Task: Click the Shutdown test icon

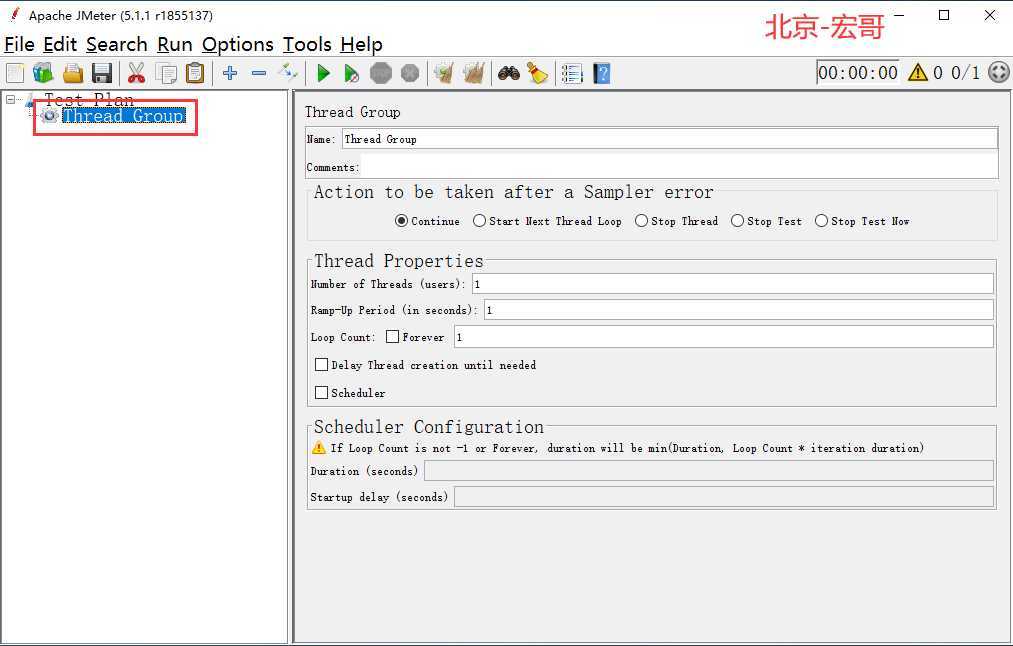Action: (410, 73)
